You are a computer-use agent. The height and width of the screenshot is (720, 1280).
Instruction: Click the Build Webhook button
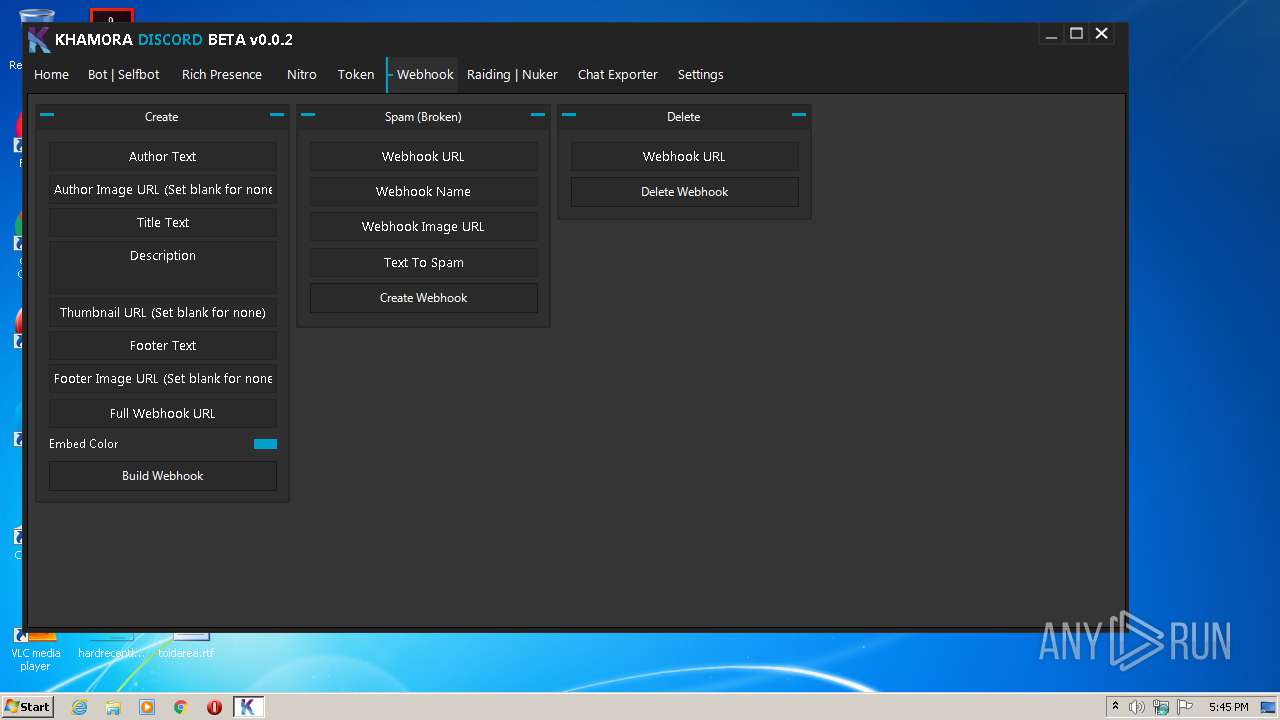(x=163, y=476)
